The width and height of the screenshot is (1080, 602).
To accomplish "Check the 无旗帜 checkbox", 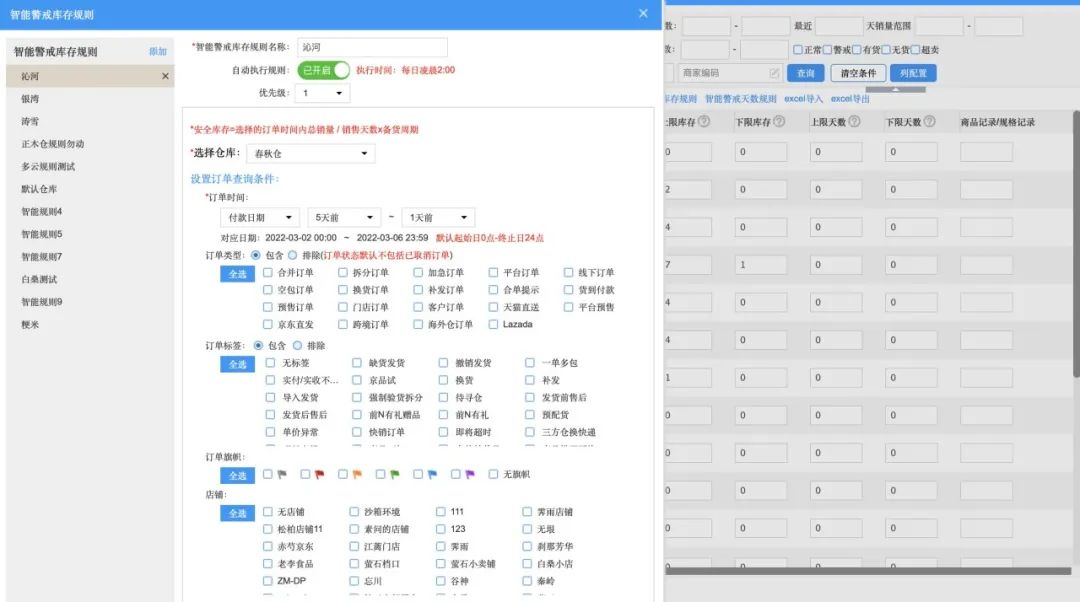I will [x=493, y=474].
